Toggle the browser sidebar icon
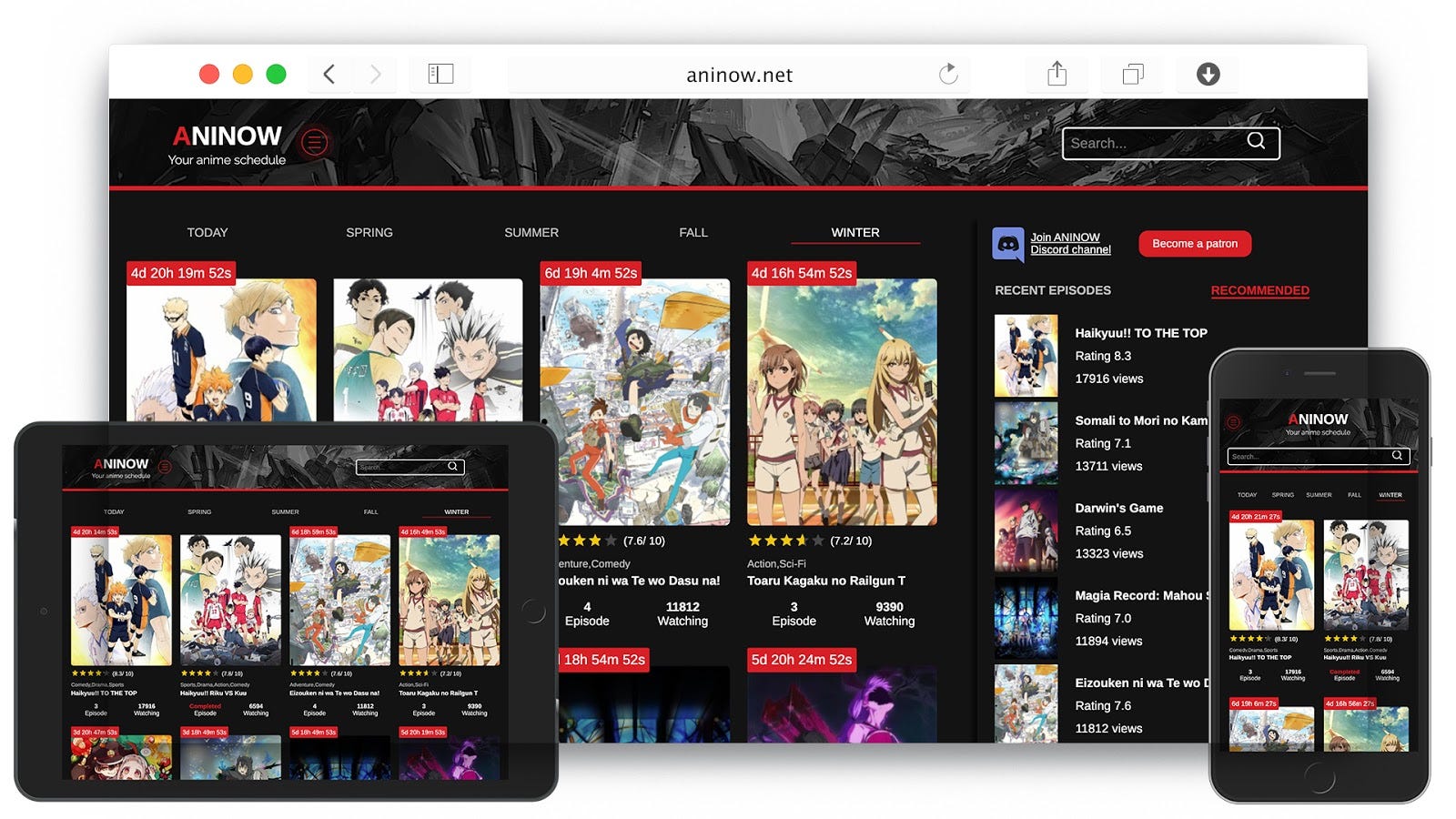 440,74
